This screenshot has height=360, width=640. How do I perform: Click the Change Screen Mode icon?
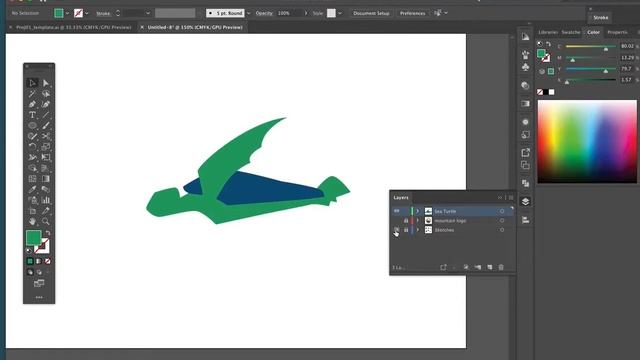(x=39, y=283)
